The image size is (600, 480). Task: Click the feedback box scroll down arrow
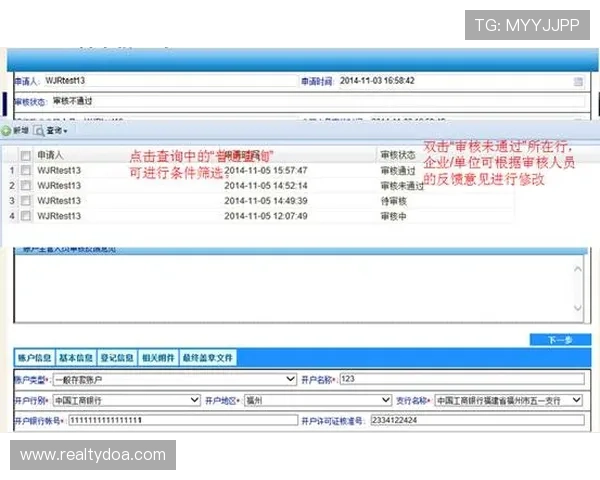[x=578, y=308]
